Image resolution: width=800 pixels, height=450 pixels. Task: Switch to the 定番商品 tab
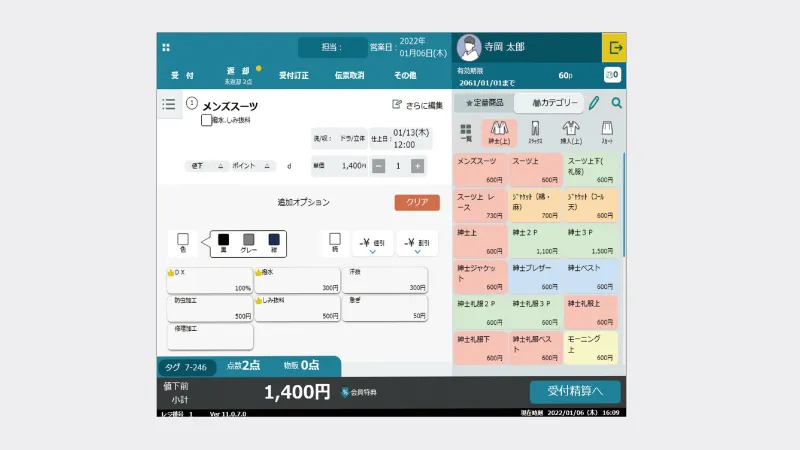[x=483, y=103]
